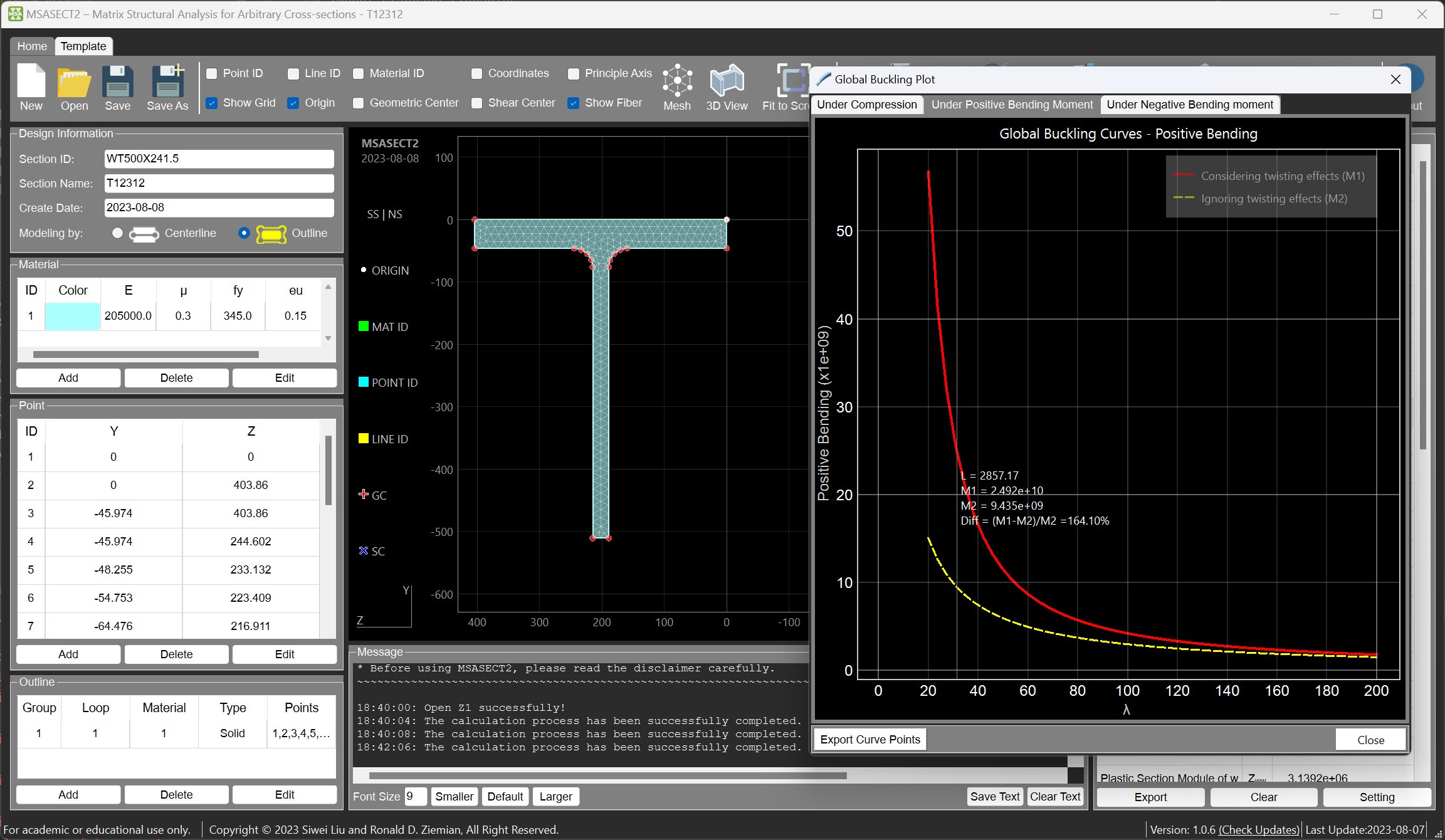Click the cyan POINT ID legend marker
The image size is (1445, 840).
pos(363,382)
